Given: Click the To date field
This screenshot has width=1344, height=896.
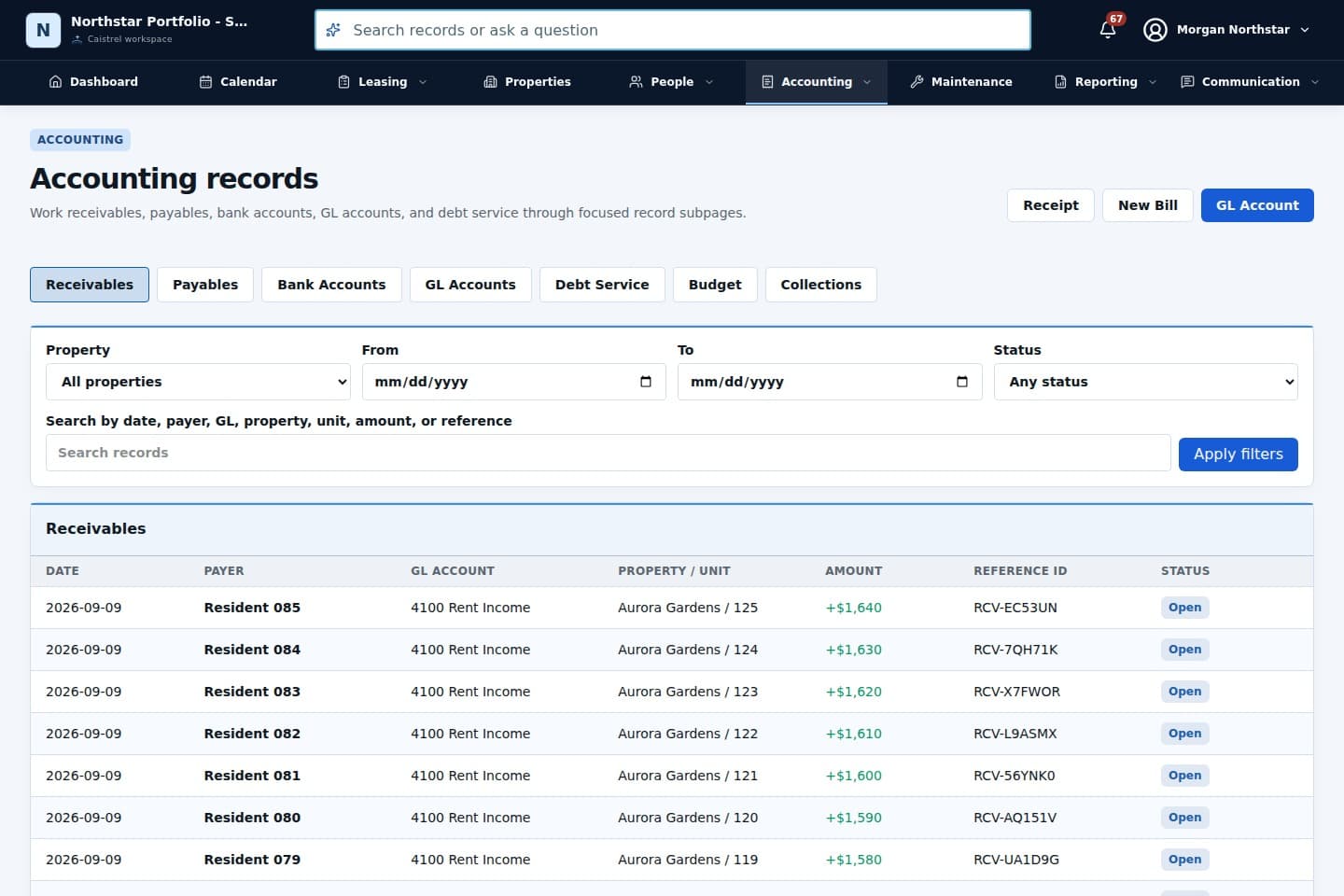Looking at the screenshot, I should pos(830,382).
